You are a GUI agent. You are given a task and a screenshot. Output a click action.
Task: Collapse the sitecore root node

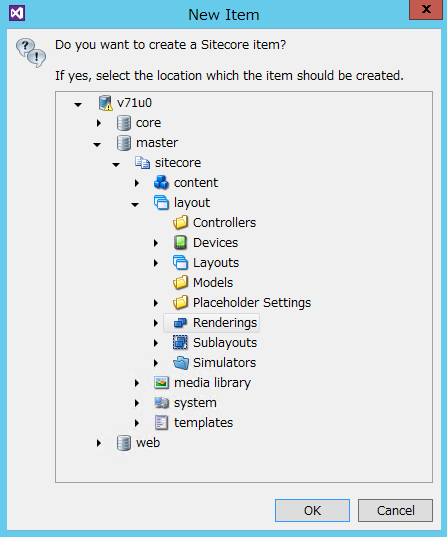(116, 165)
